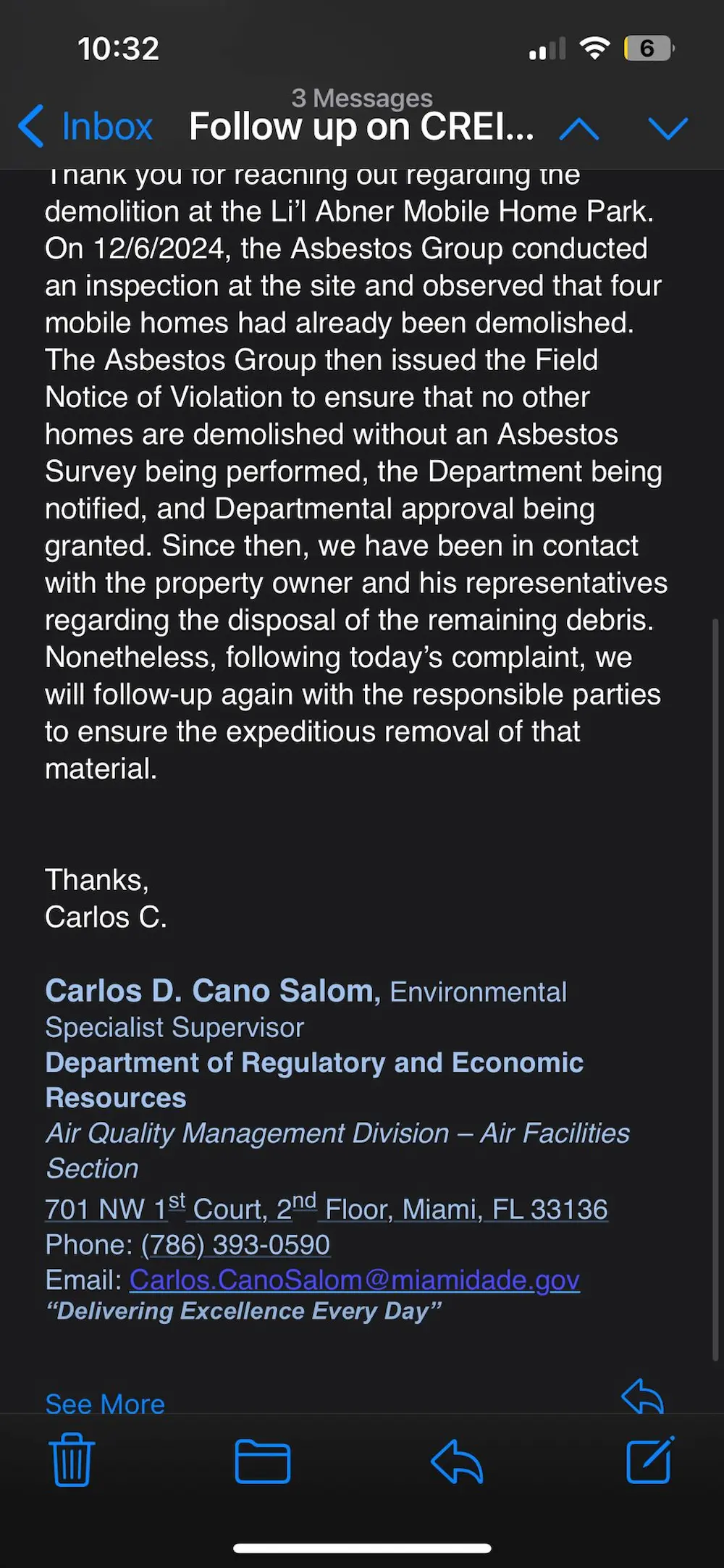Open the Carlos.CanoSalom@miamidade.gov email link
The width and height of the screenshot is (724, 1568).
[x=355, y=1280]
